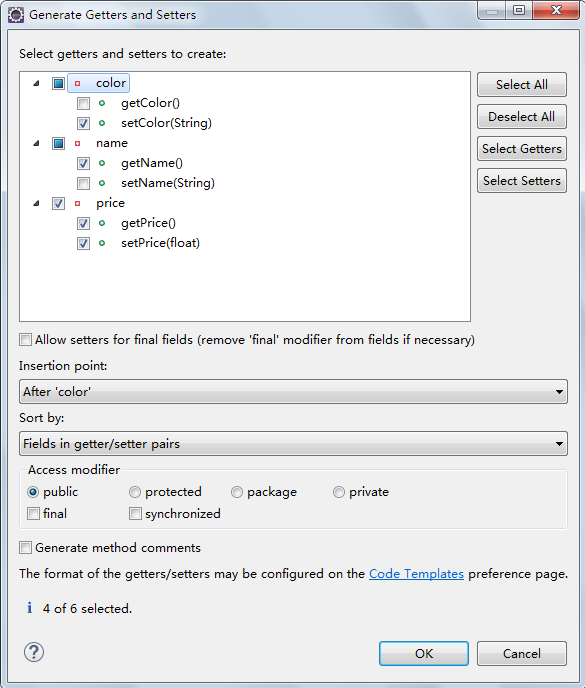
Task: Select the private access modifier
Action: (338, 492)
